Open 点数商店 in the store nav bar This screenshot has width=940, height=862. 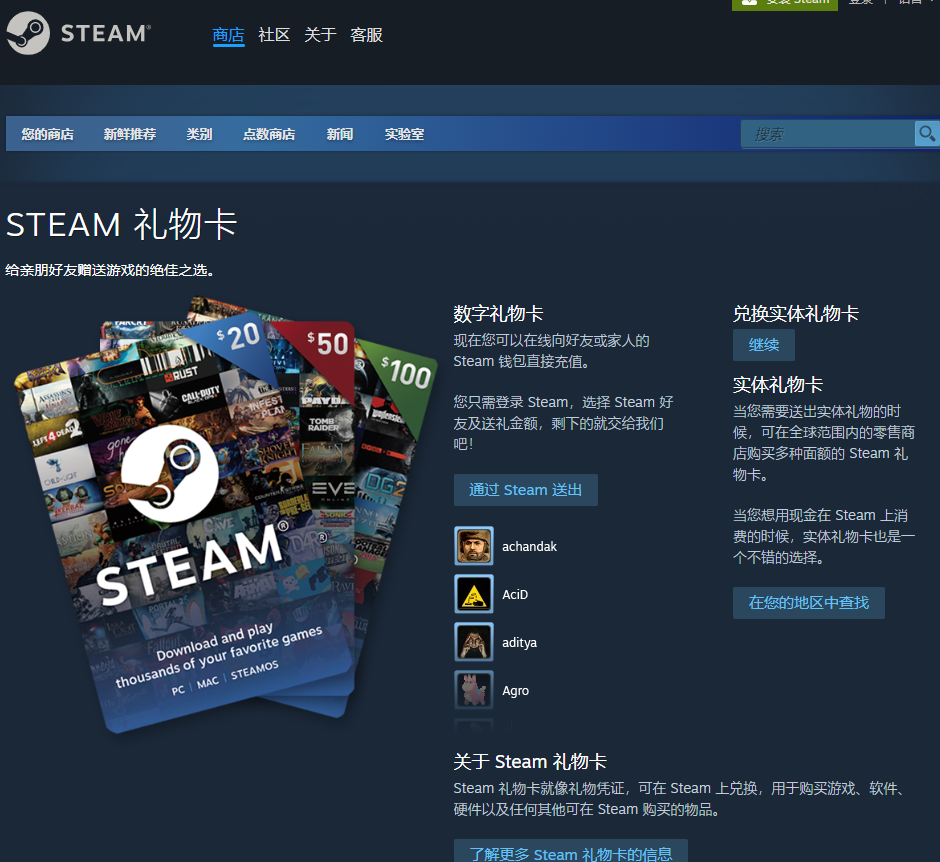click(269, 134)
